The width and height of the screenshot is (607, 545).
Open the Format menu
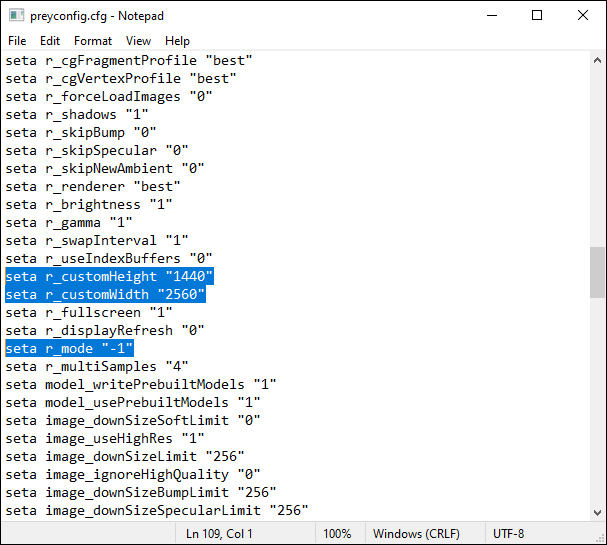[x=93, y=41]
